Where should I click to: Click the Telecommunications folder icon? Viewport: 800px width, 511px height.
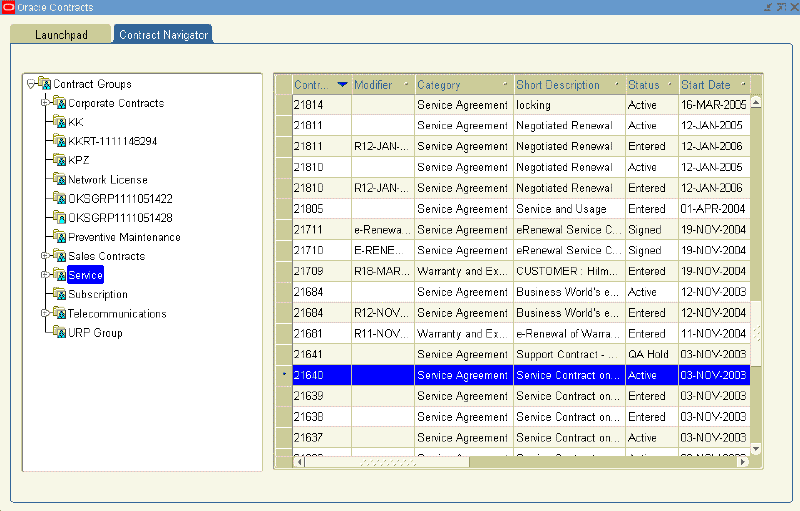[60, 313]
